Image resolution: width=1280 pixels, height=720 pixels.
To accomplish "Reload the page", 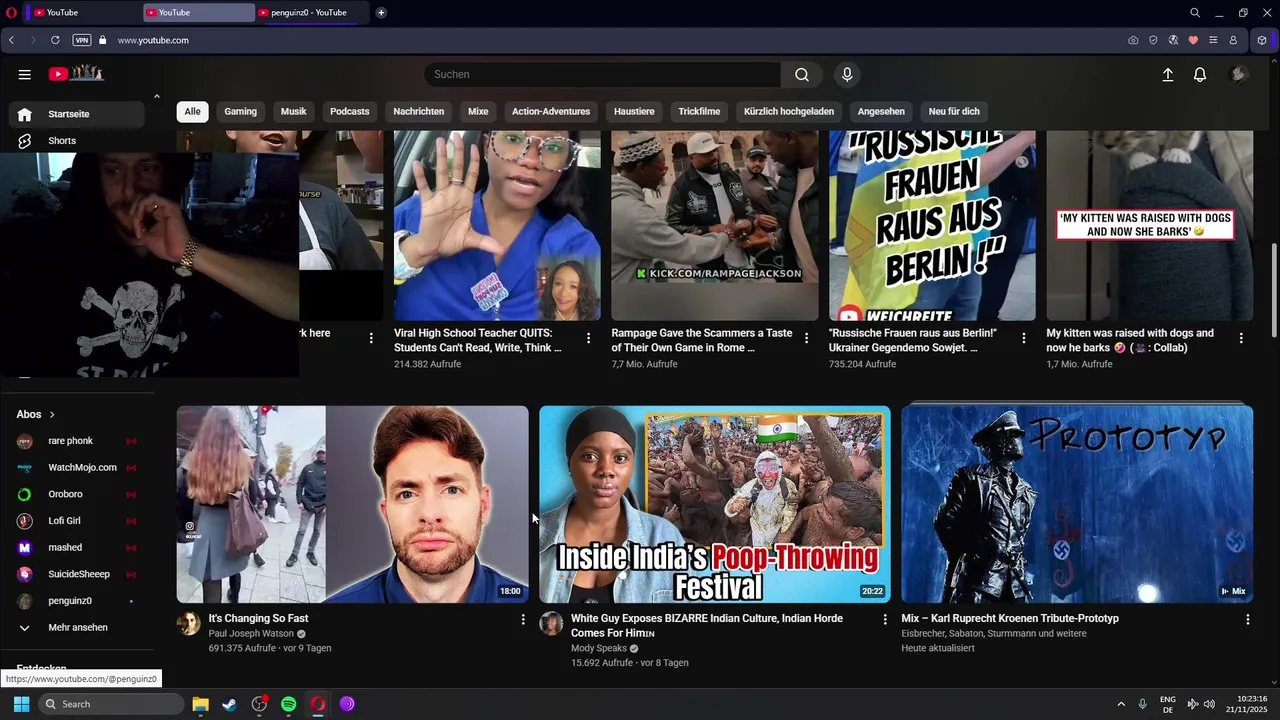I will (55, 40).
